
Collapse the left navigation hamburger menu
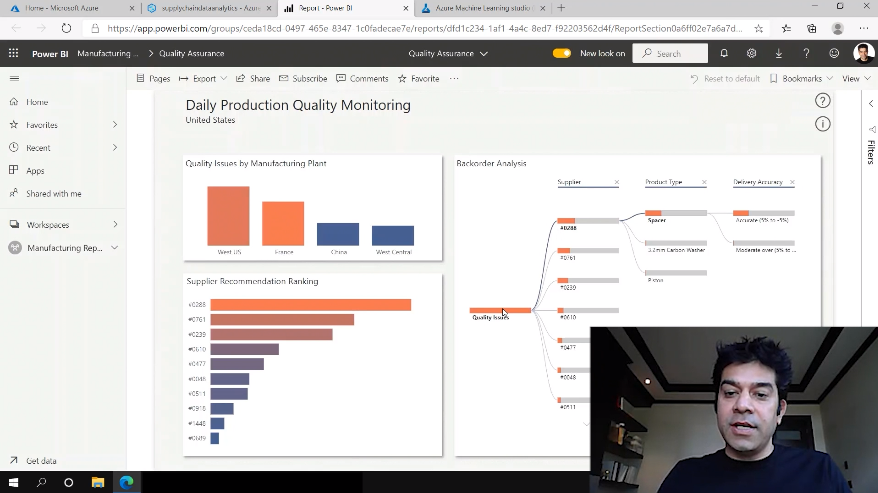(14, 78)
